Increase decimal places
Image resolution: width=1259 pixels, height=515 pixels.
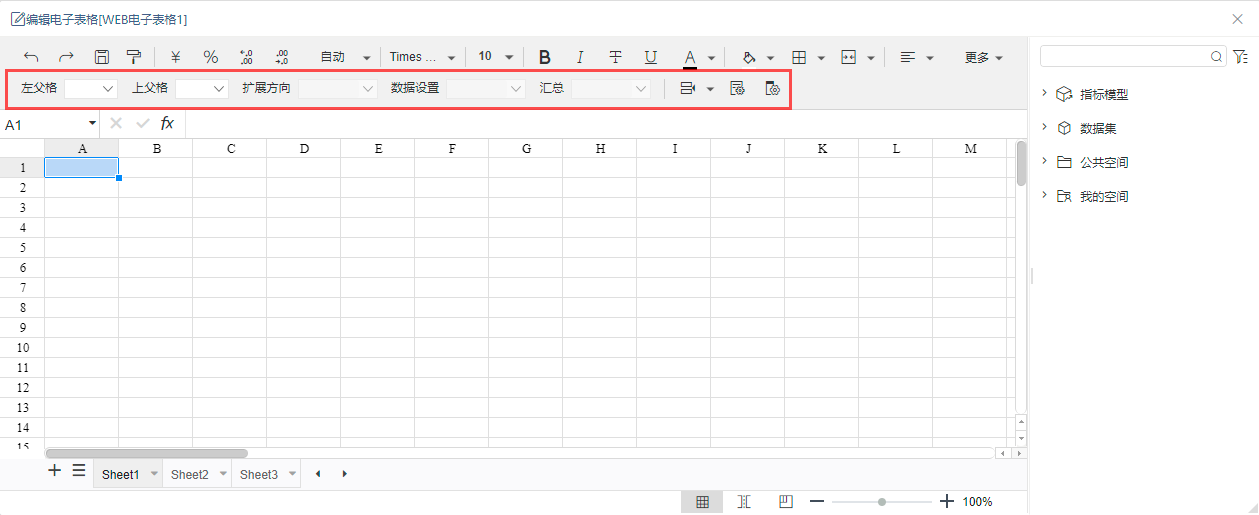247,57
